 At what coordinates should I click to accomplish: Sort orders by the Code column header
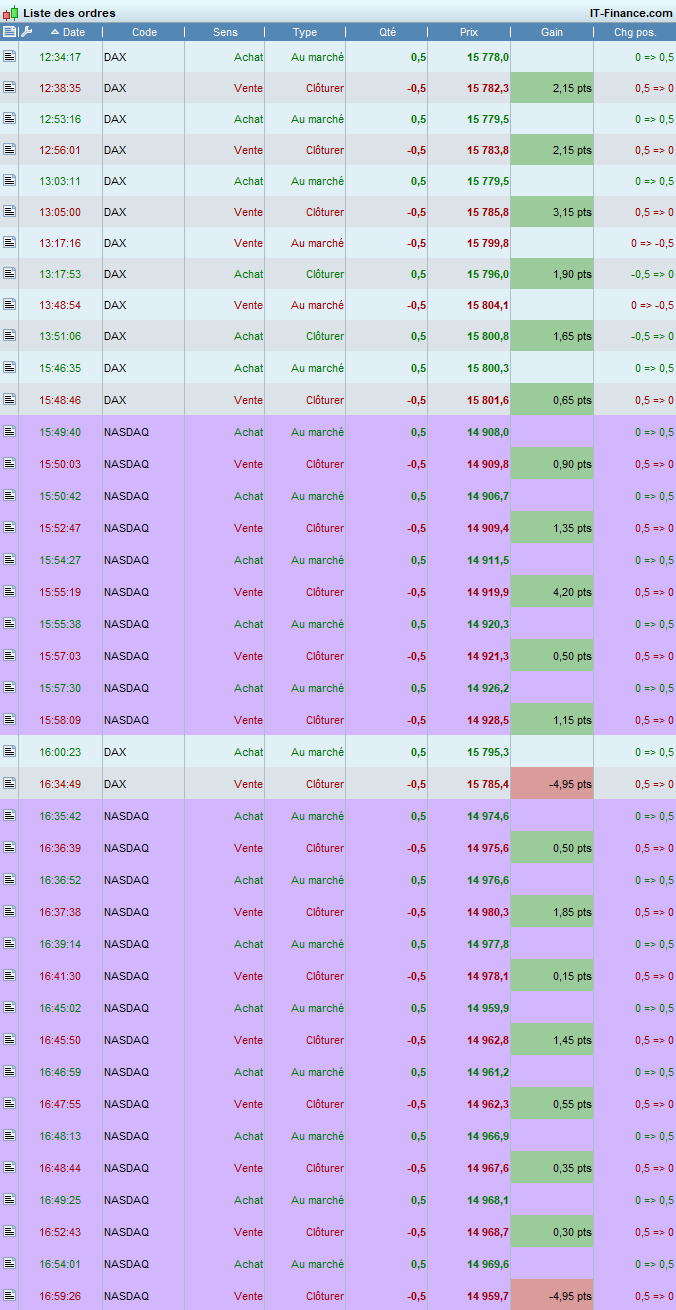point(144,32)
